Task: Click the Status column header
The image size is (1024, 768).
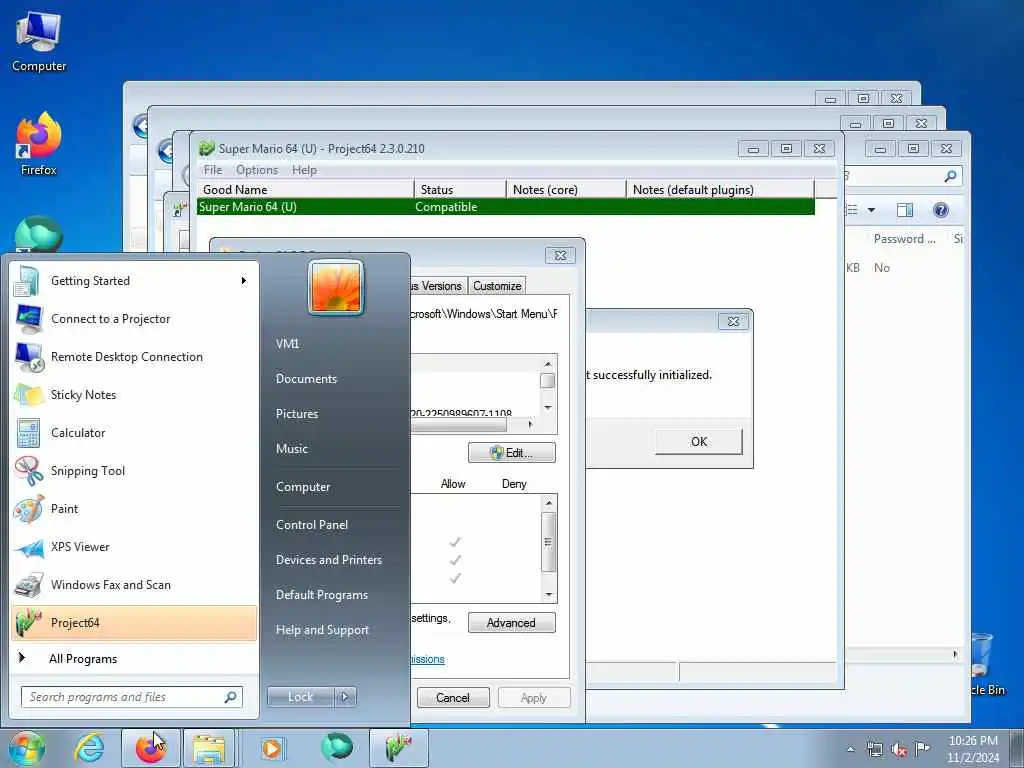Action: coord(460,189)
